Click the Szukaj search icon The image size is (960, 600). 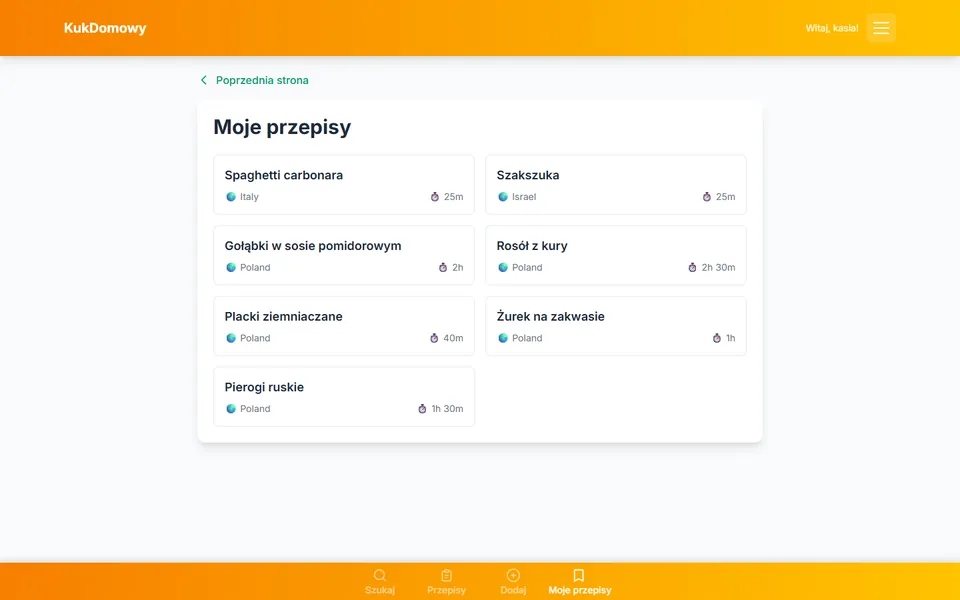tap(380, 576)
